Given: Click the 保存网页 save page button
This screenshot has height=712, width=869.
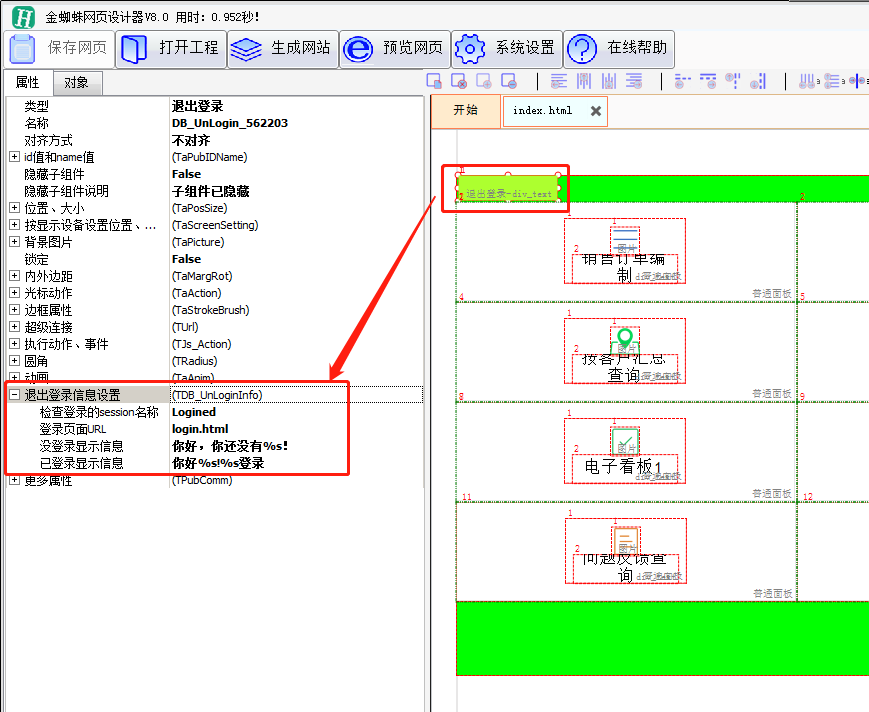Looking at the screenshot, I should [x=58, y=48].
